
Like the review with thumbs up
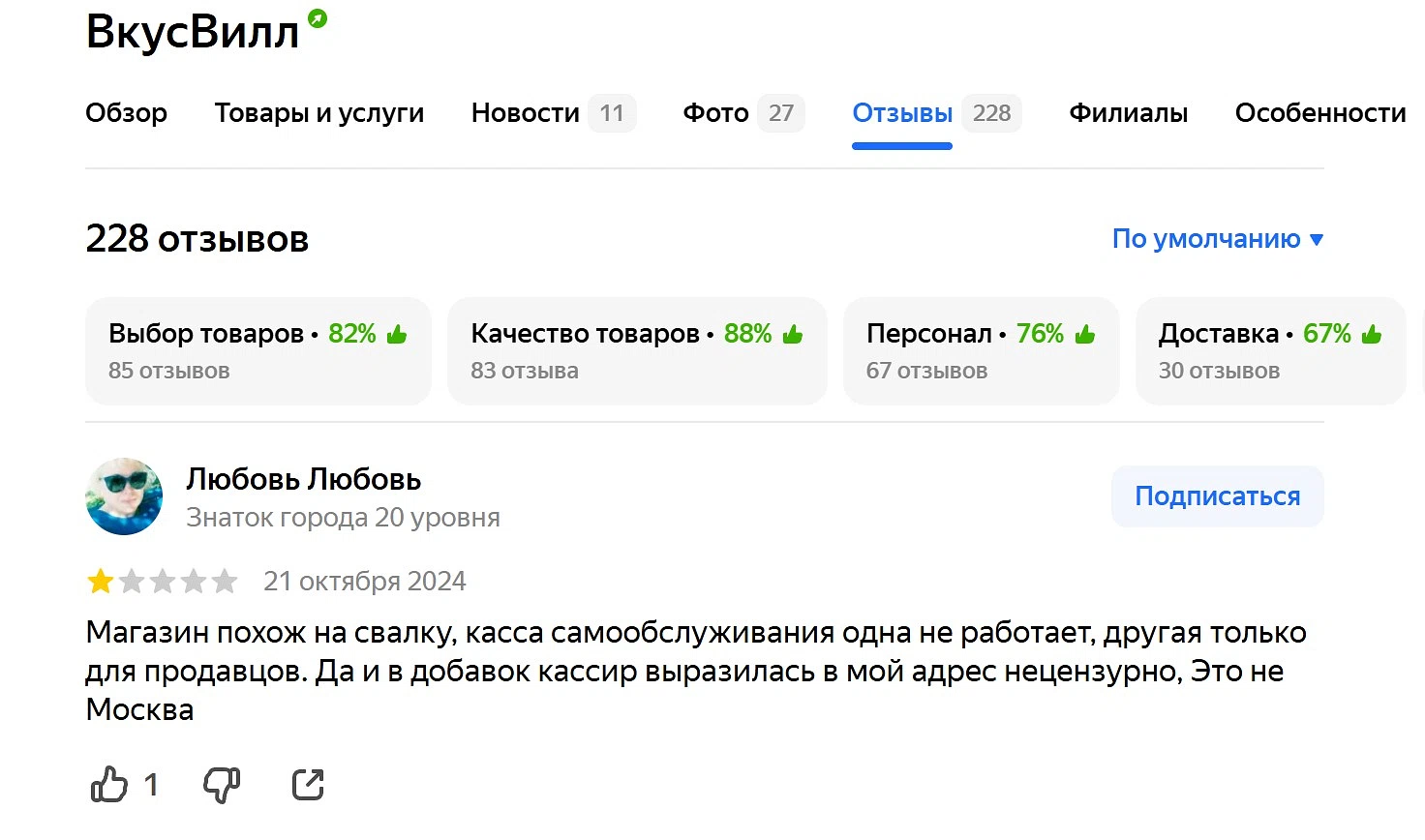[109, 784]
